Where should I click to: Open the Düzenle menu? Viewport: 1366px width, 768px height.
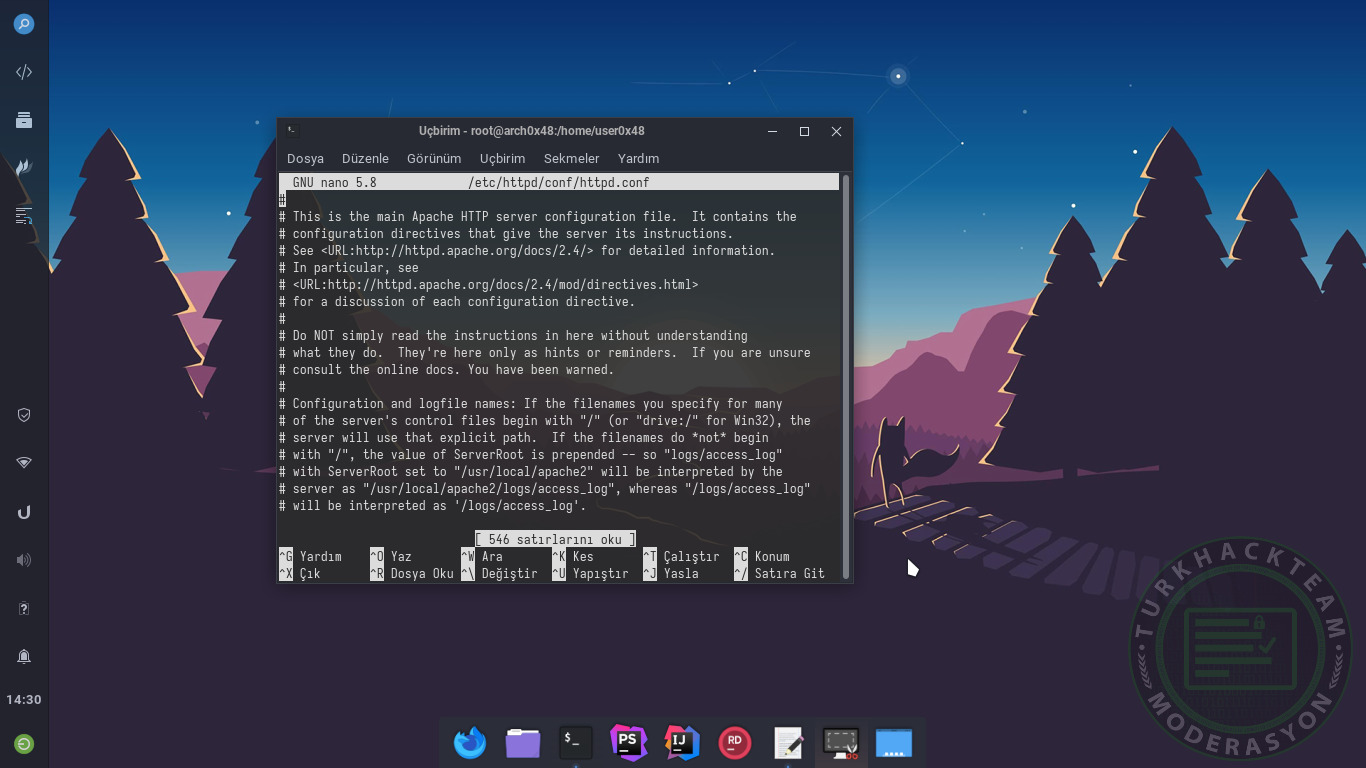click(x=365, y=158)
